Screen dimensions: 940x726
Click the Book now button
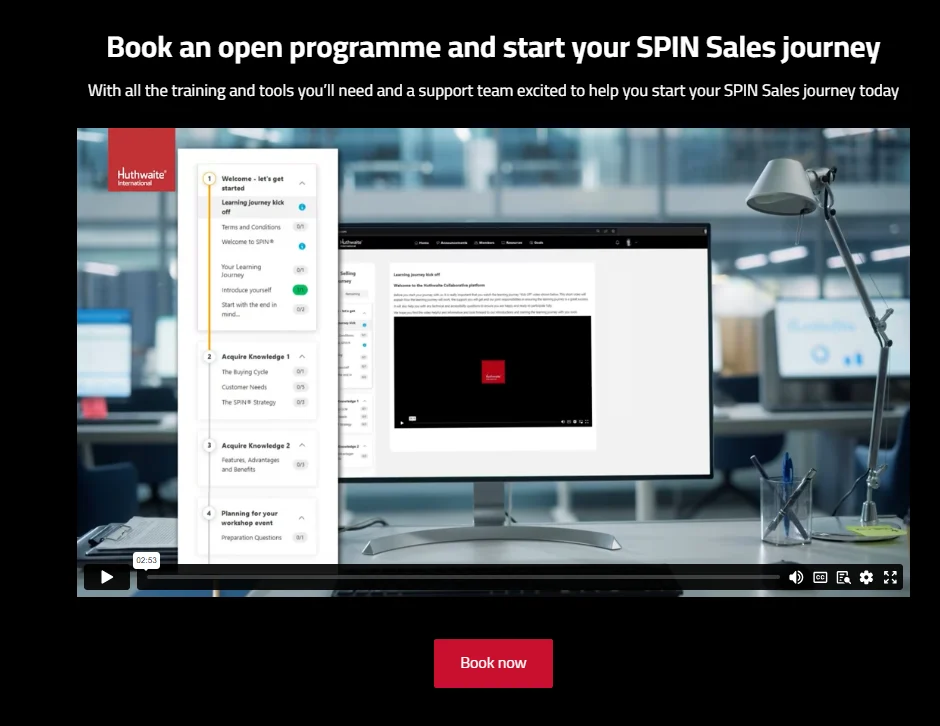[493, 663]
